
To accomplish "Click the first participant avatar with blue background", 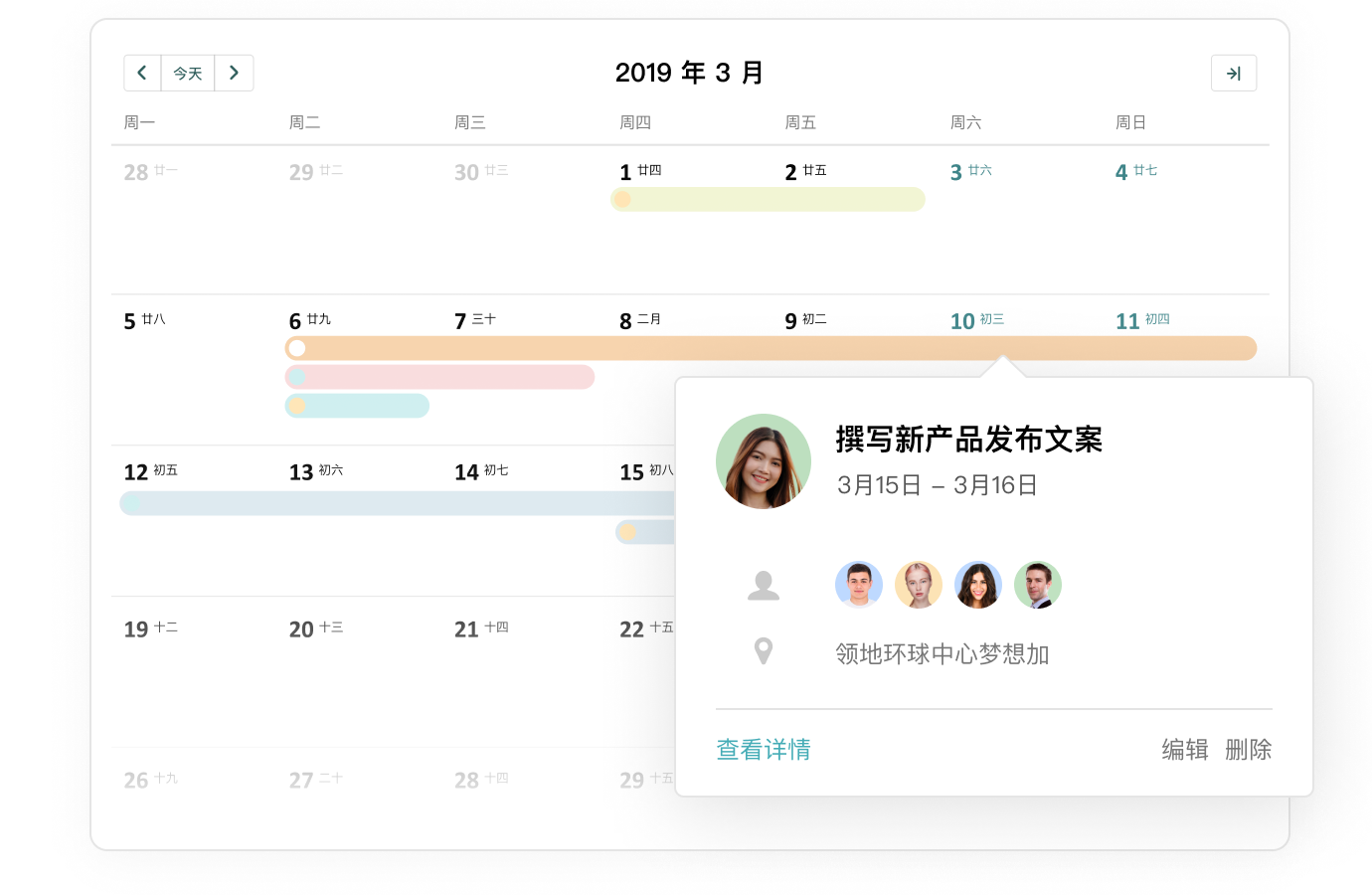I will coord(859,585).
